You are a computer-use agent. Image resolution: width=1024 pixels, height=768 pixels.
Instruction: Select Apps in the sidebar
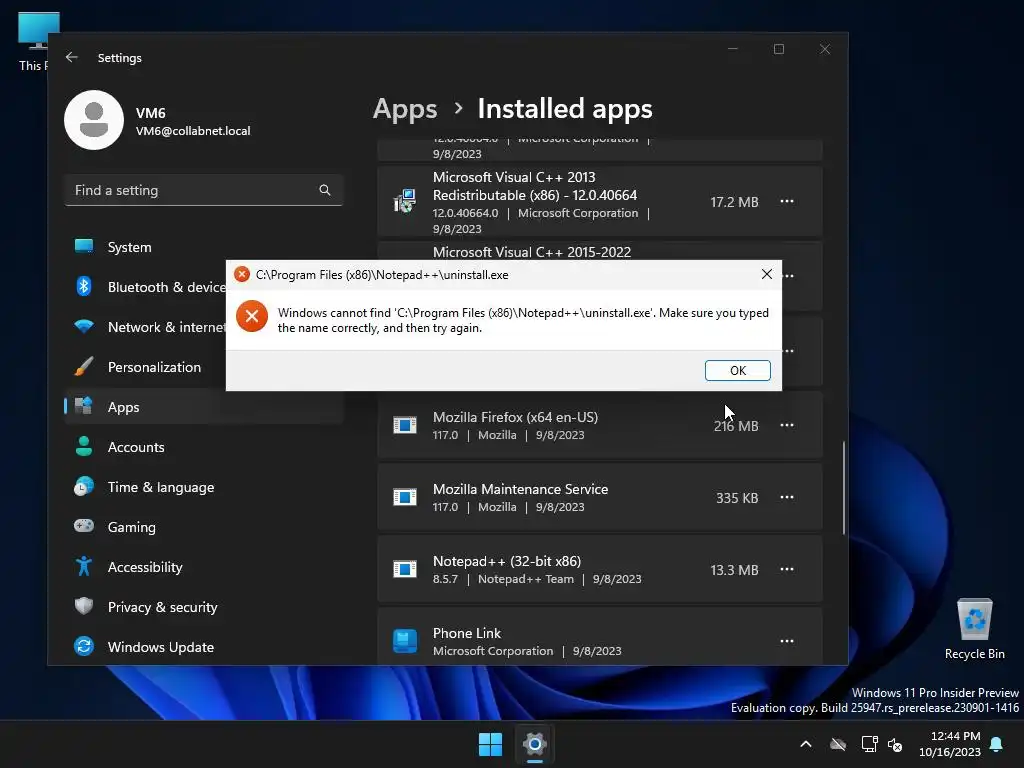click(204, 407)
